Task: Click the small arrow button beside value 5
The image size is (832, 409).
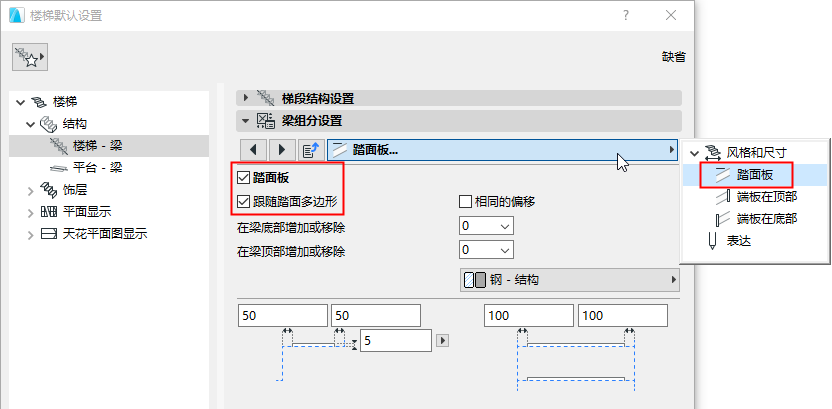Action: [x=442, y=341]
